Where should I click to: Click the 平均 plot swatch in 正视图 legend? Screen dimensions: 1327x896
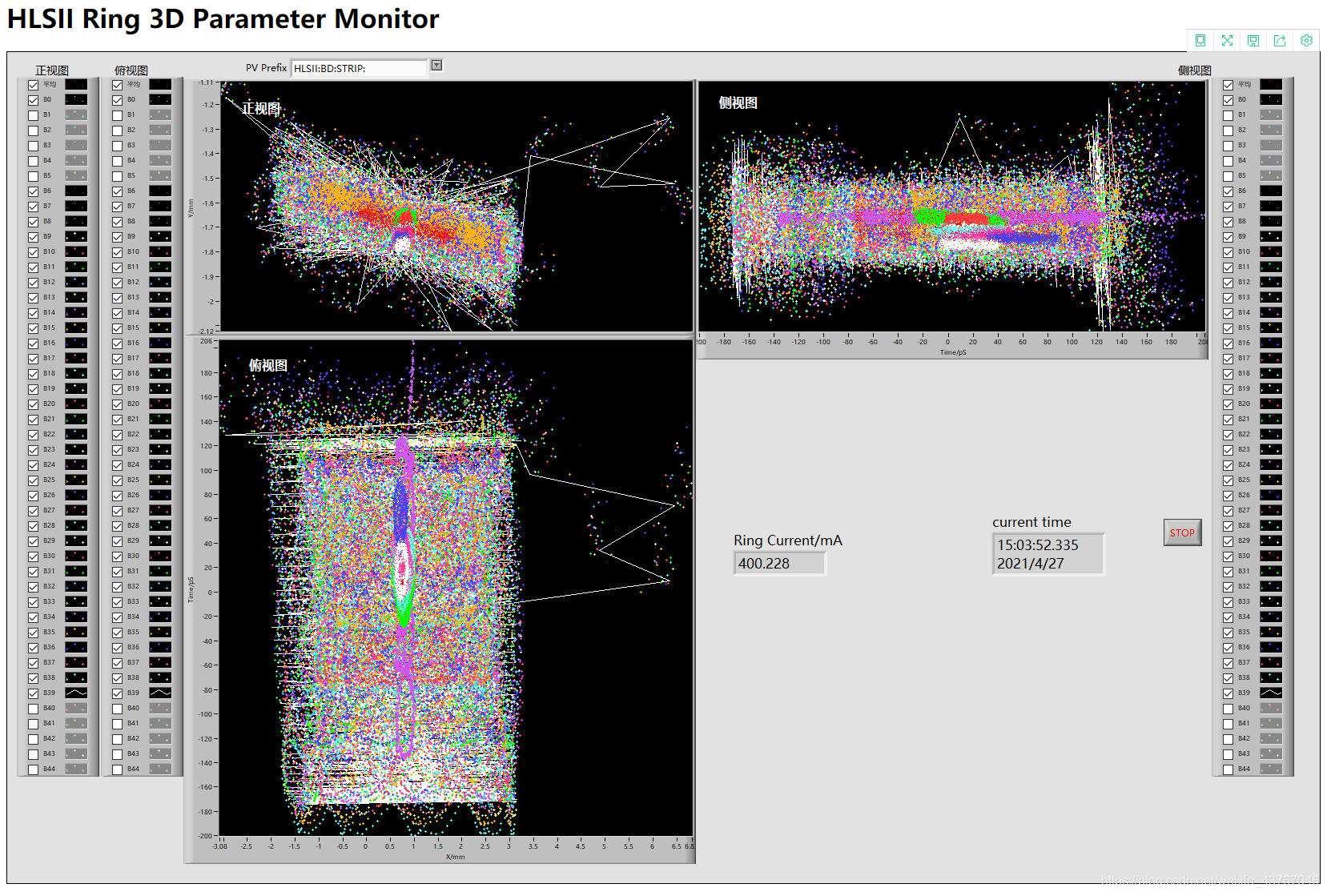pos(76,84)
